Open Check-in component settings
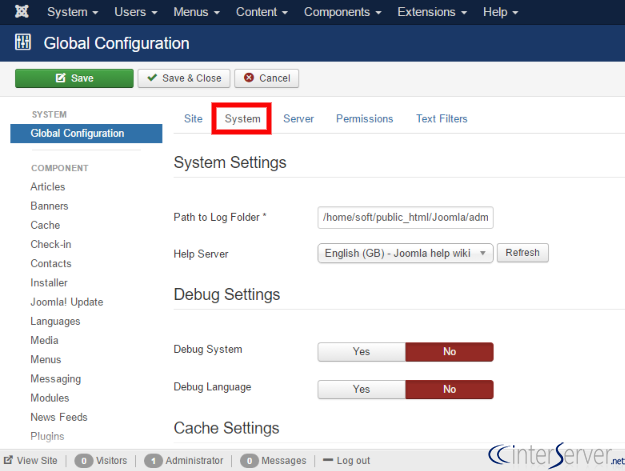The height and width of the screenshot is (471, 625). (x=51, y=244)
